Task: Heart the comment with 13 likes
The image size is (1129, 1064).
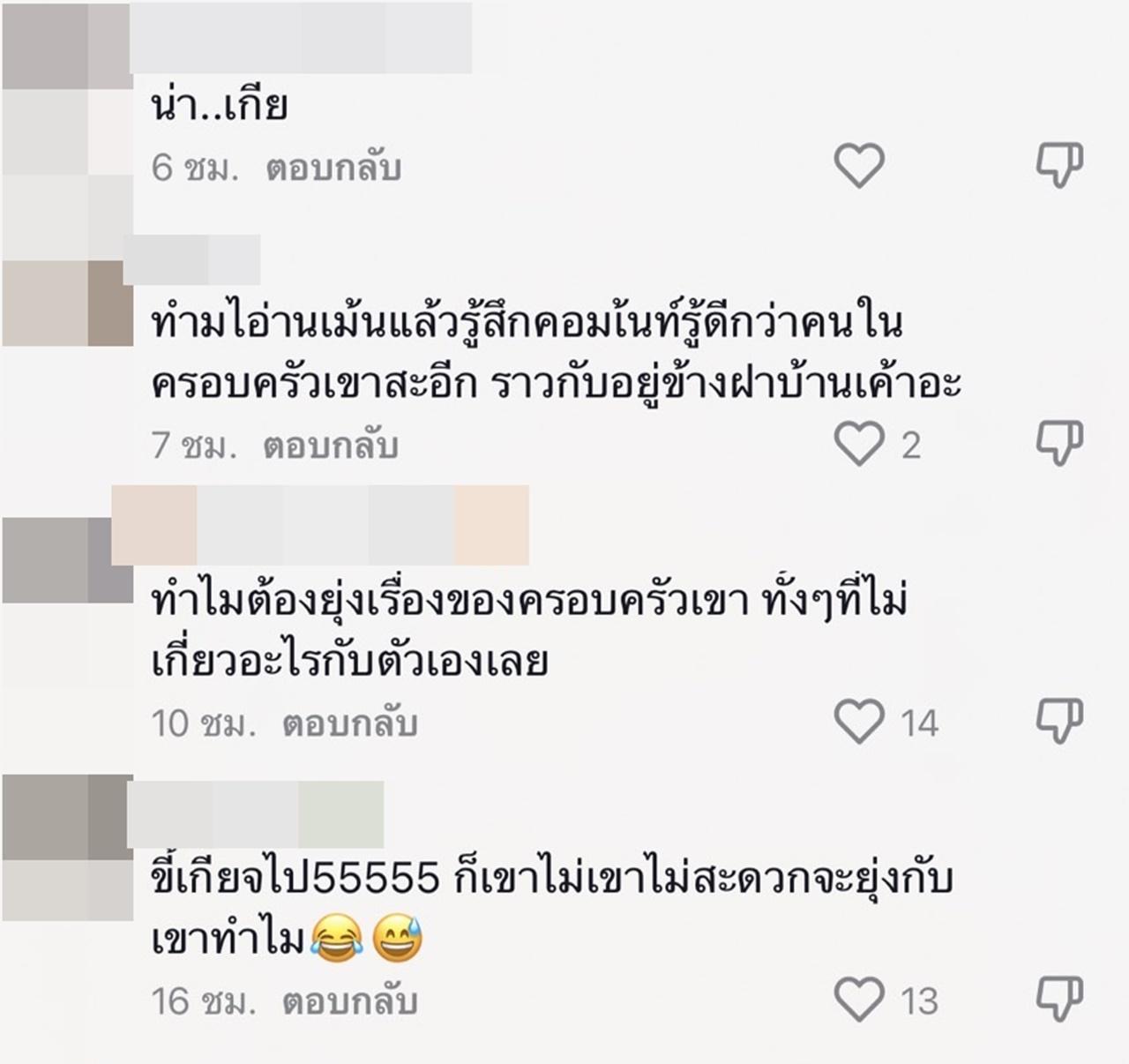Action: (859, 1000)
